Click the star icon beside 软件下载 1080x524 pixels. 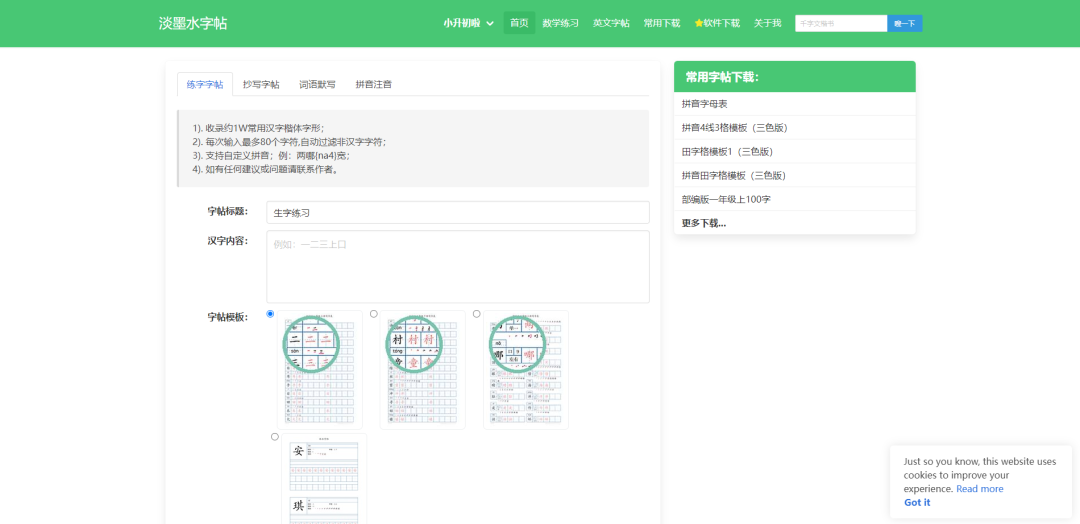click(698, 23)
